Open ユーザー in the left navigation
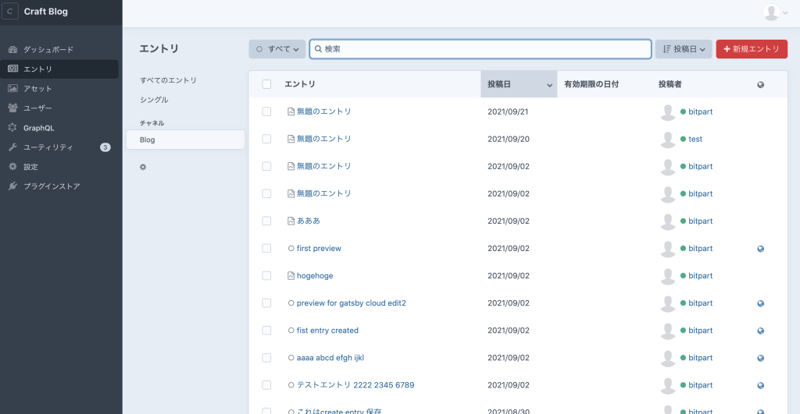Viewport: 800px width, 414px height. click(x=37, y=108)
